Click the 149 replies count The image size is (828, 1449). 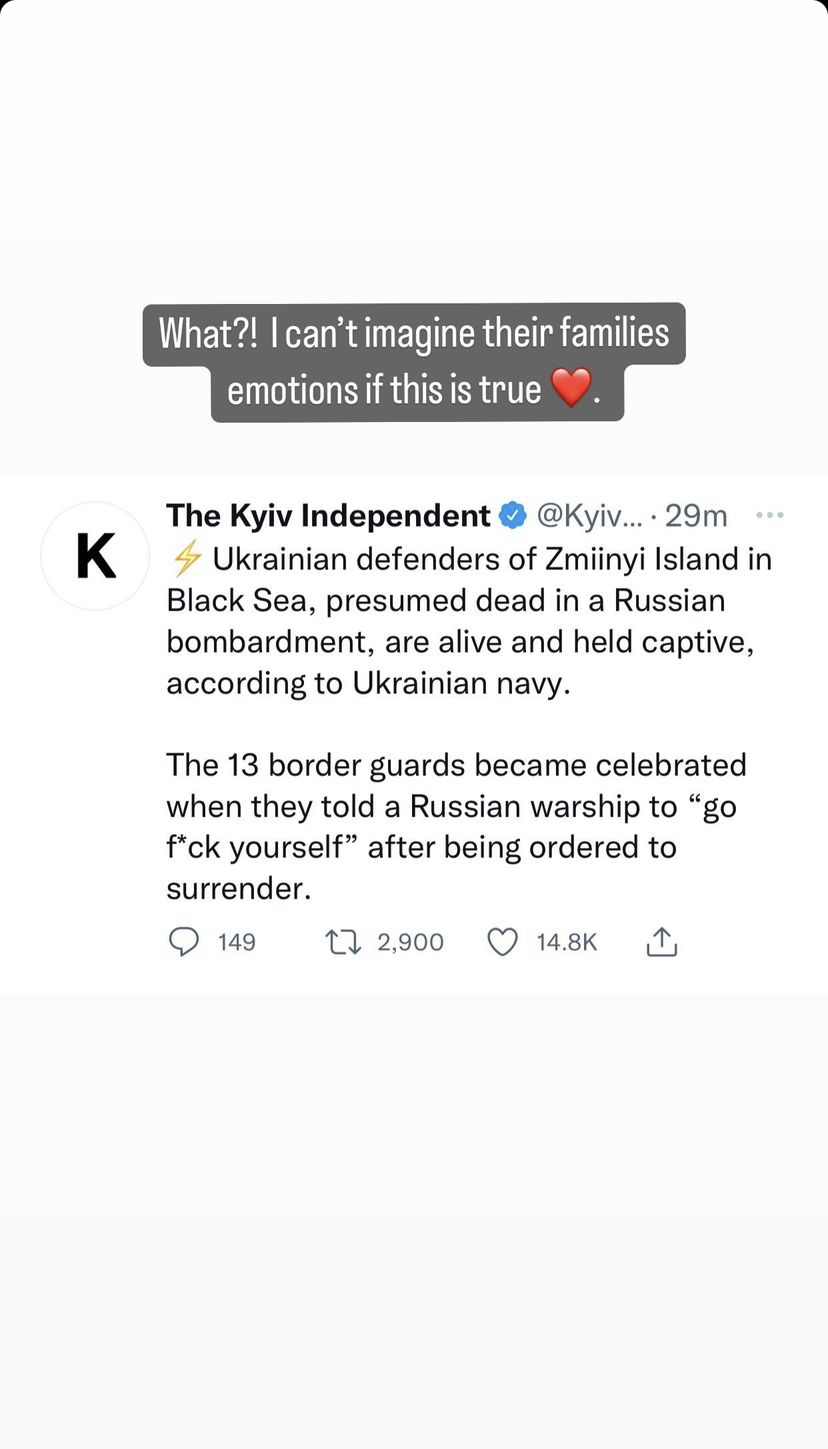[237, 942]
